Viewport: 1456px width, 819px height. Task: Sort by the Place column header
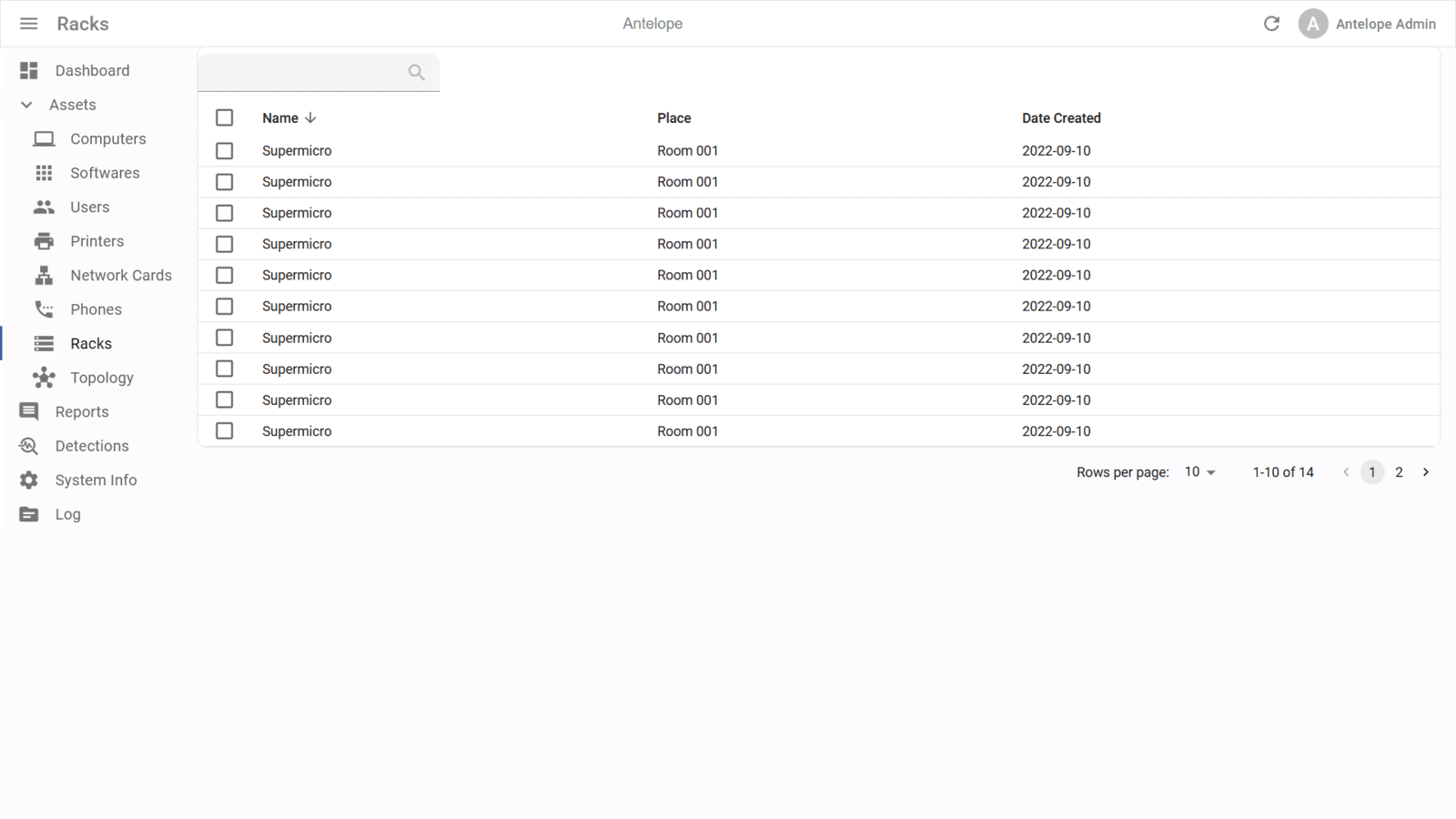(x=673, y=118)
